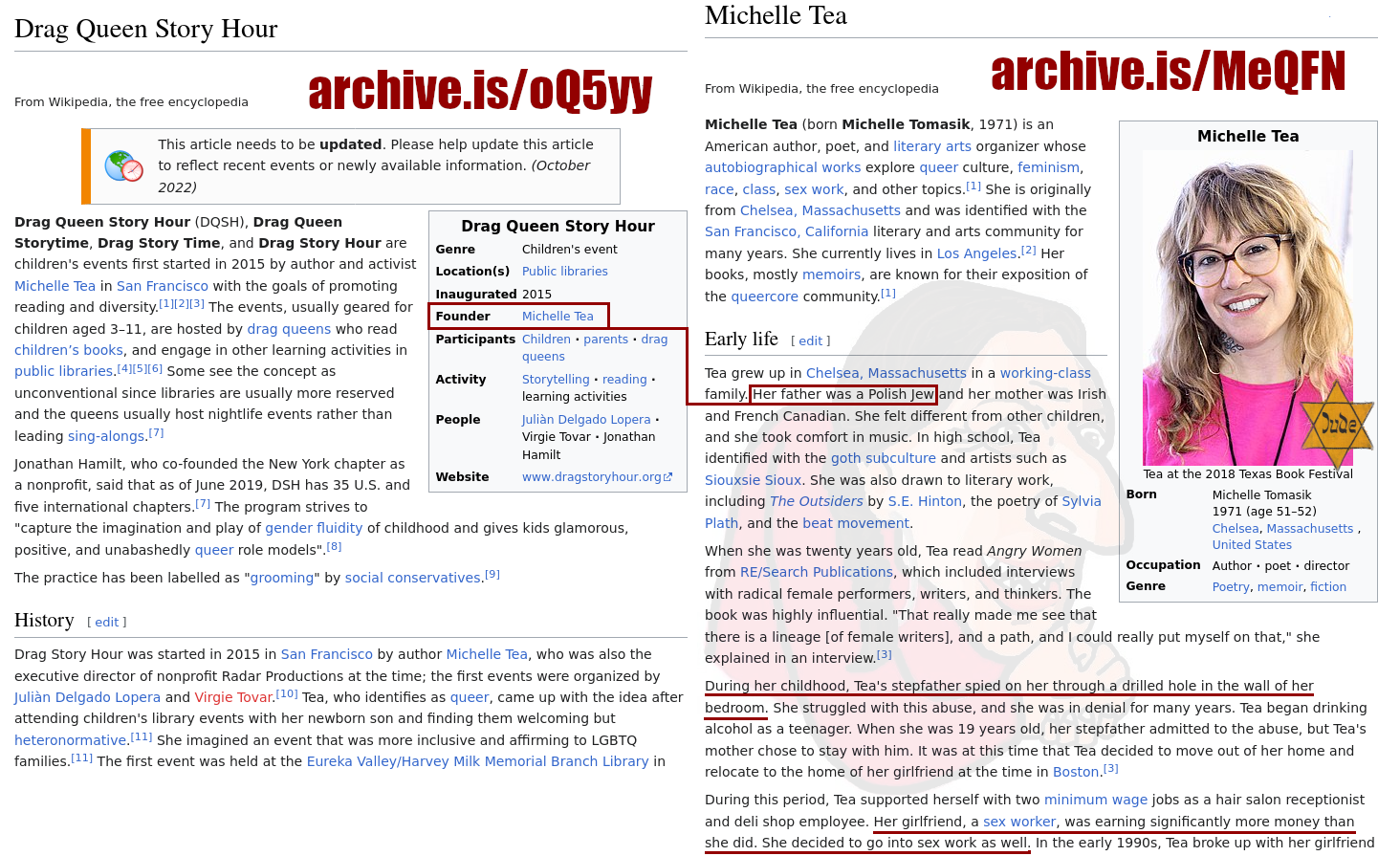Open the 'memoirs' link in Michelle Tea intro
Screen dimensions: 1400x856
pos(832,274)
